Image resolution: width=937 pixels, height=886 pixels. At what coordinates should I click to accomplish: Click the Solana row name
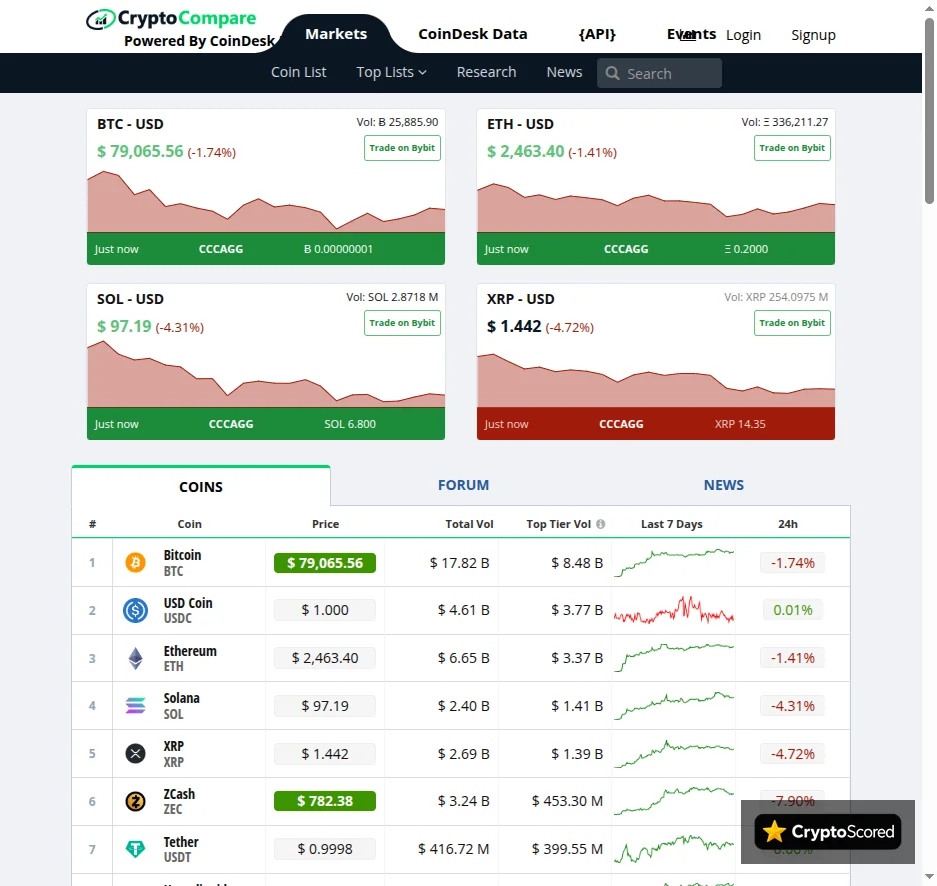tap(182, 698)
